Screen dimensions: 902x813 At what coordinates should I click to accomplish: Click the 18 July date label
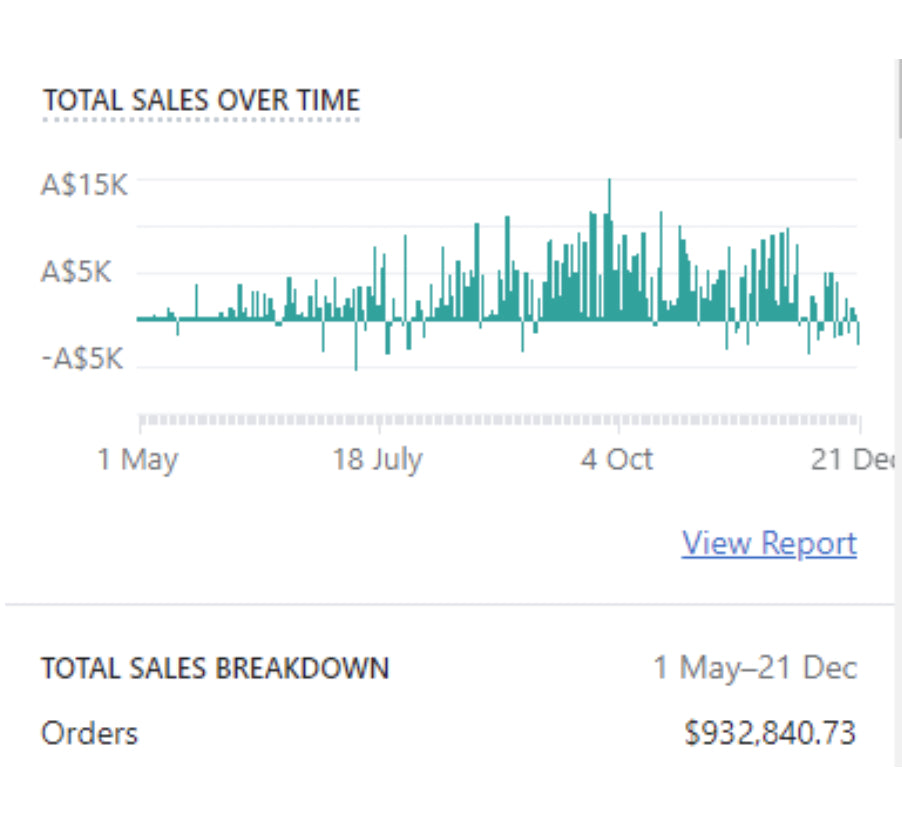coord(377,460)
